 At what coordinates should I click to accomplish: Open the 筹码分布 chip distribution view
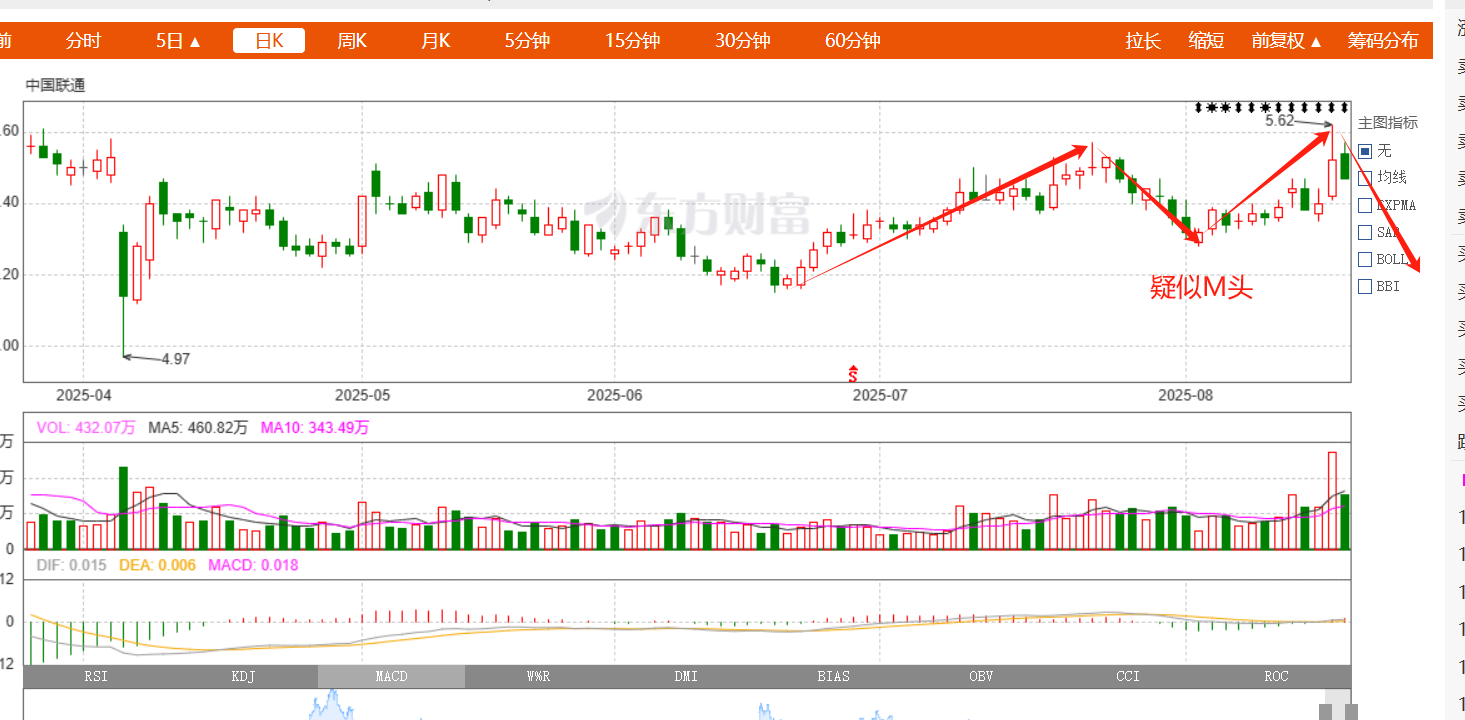tap(1383, 41)
